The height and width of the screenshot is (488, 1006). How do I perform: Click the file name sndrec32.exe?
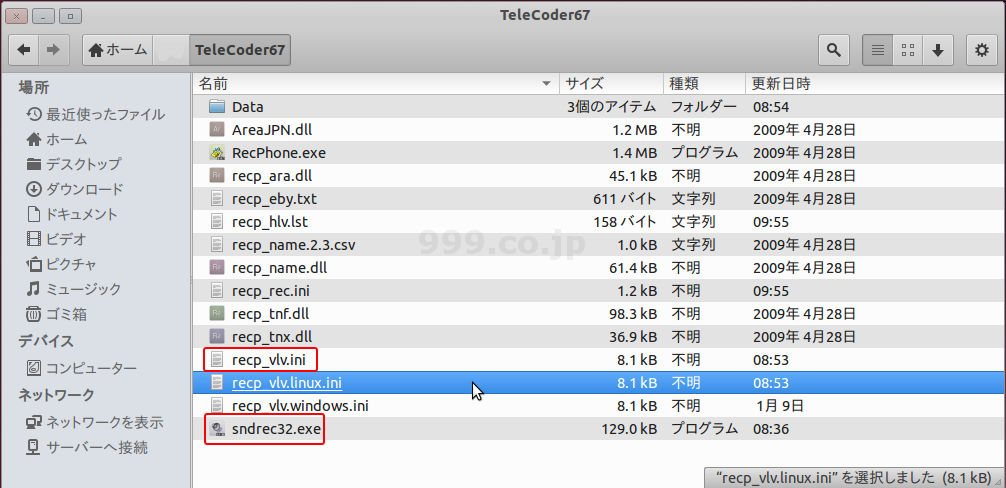point(276,429)
